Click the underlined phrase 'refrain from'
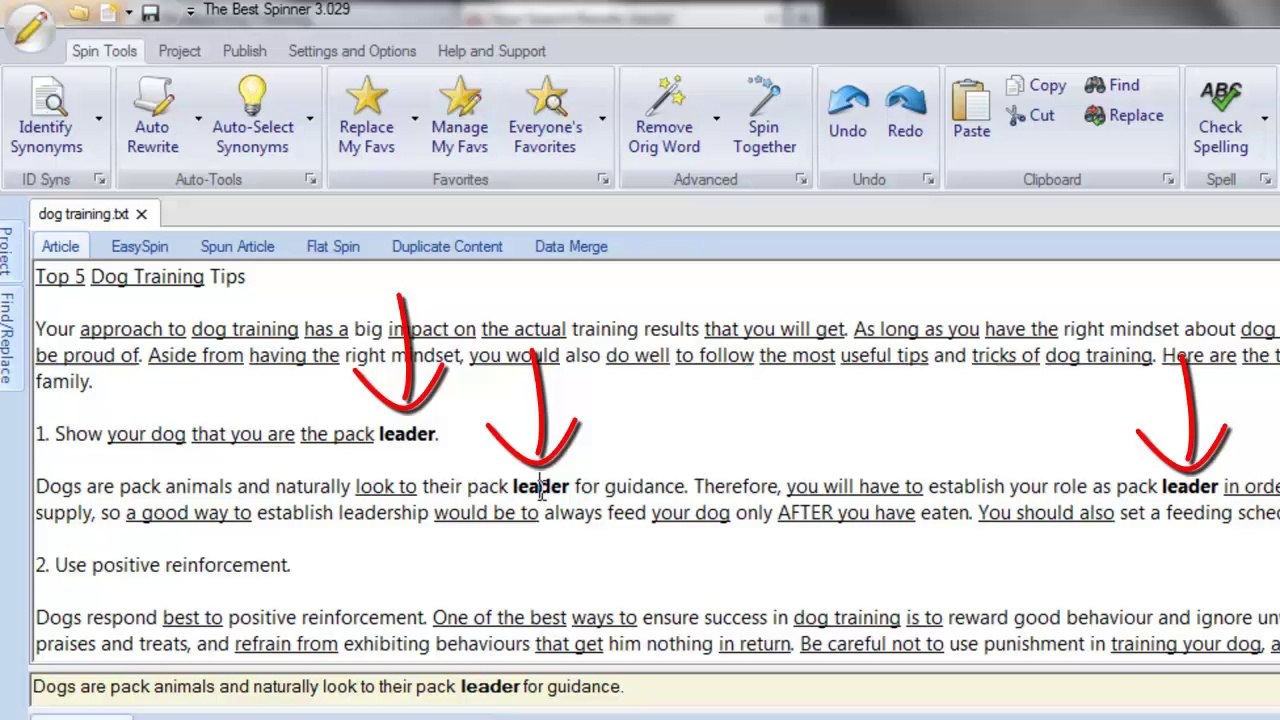1280x720 pixels. (286, 644)
